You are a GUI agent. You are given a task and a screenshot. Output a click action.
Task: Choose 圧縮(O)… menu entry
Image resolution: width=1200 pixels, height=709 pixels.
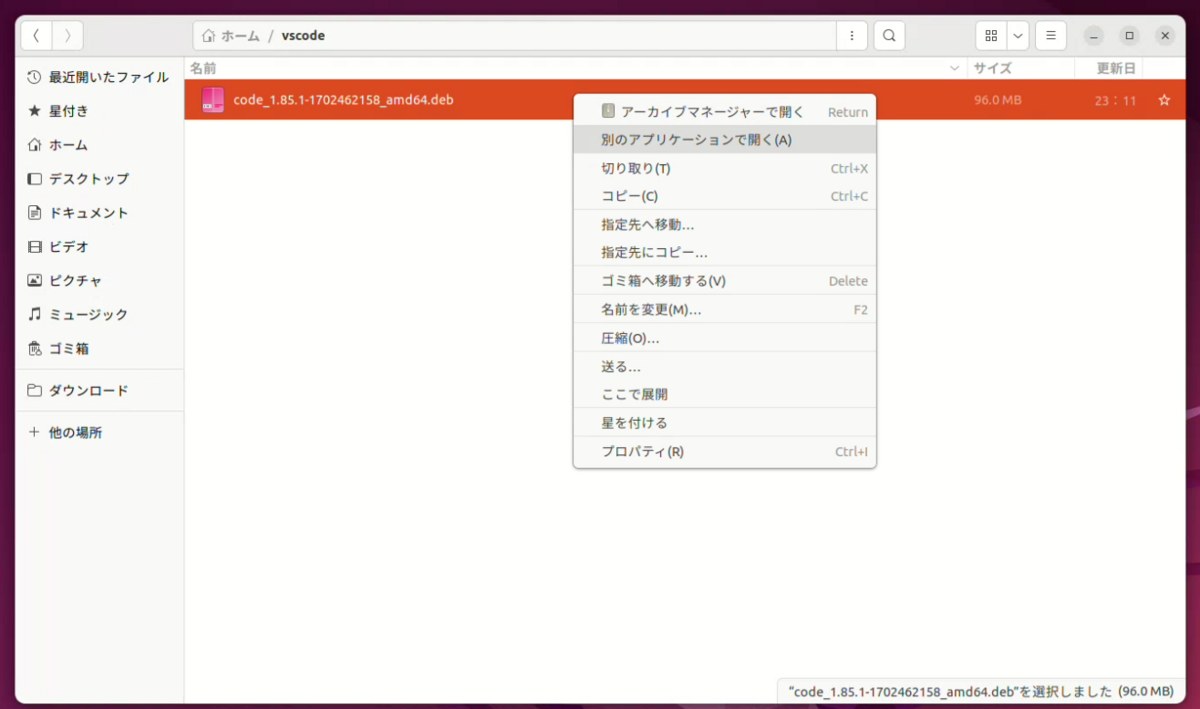point(724,338)
